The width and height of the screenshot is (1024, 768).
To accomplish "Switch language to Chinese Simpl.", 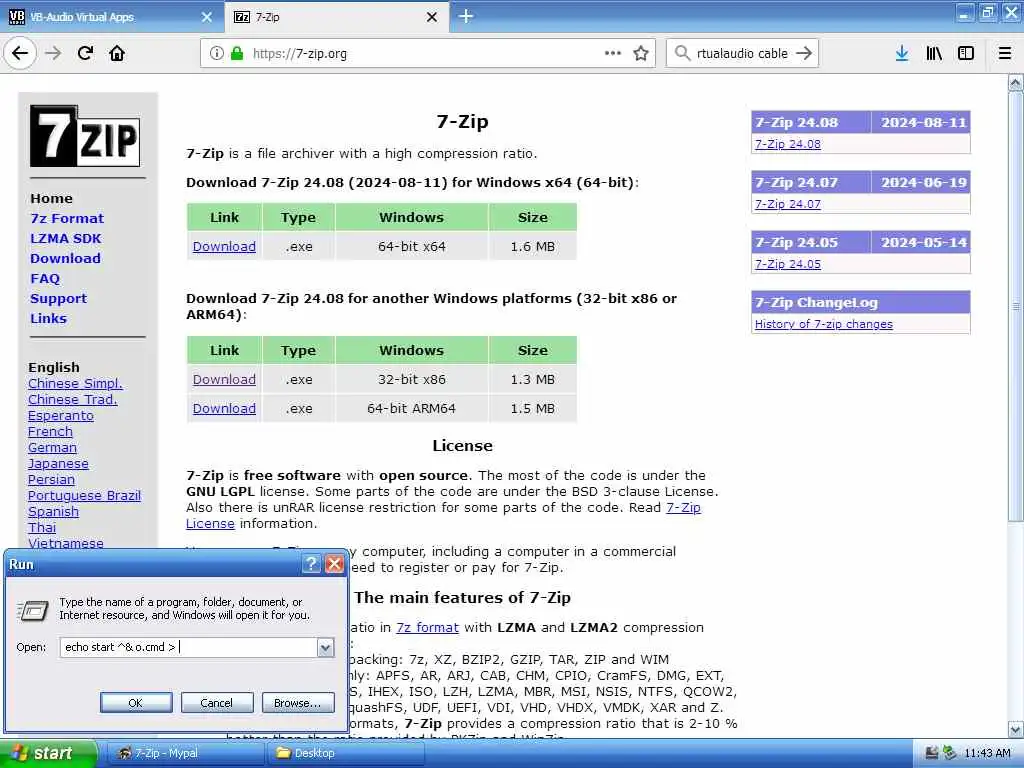I will tap(75, 384).
